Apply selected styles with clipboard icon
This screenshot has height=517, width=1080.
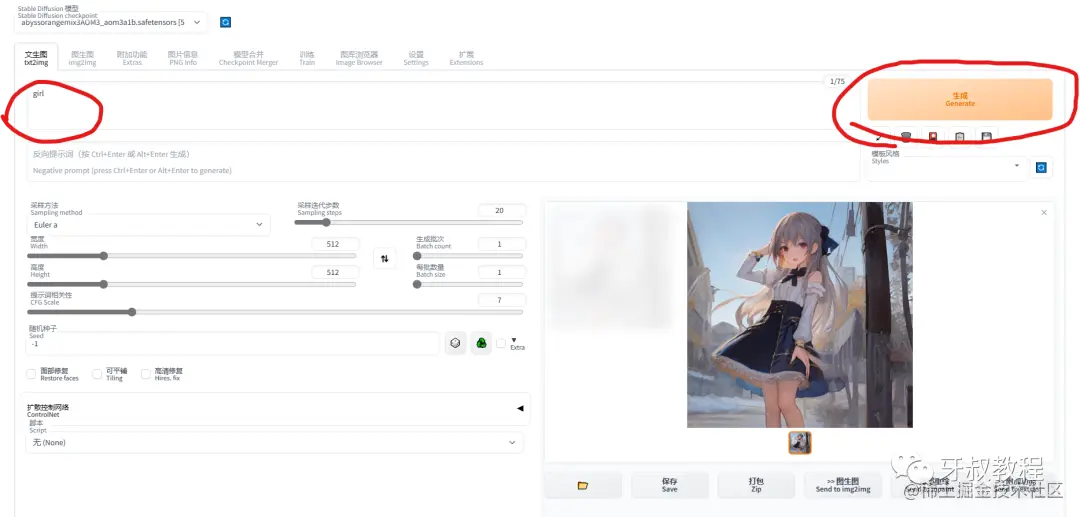[x=959, y=137]
